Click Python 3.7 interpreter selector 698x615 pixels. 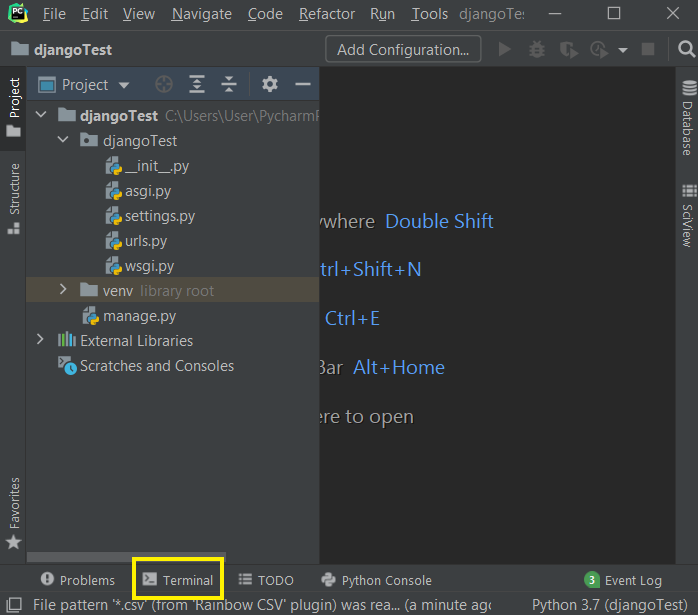click(610, 605)
